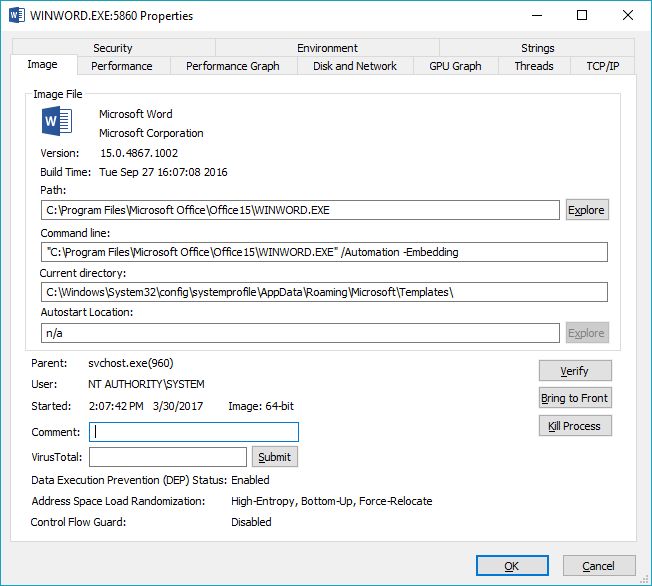The image size is (652, 586).
Task: Click the Control Flow Guard Disabled value
Action: point(251,522)
